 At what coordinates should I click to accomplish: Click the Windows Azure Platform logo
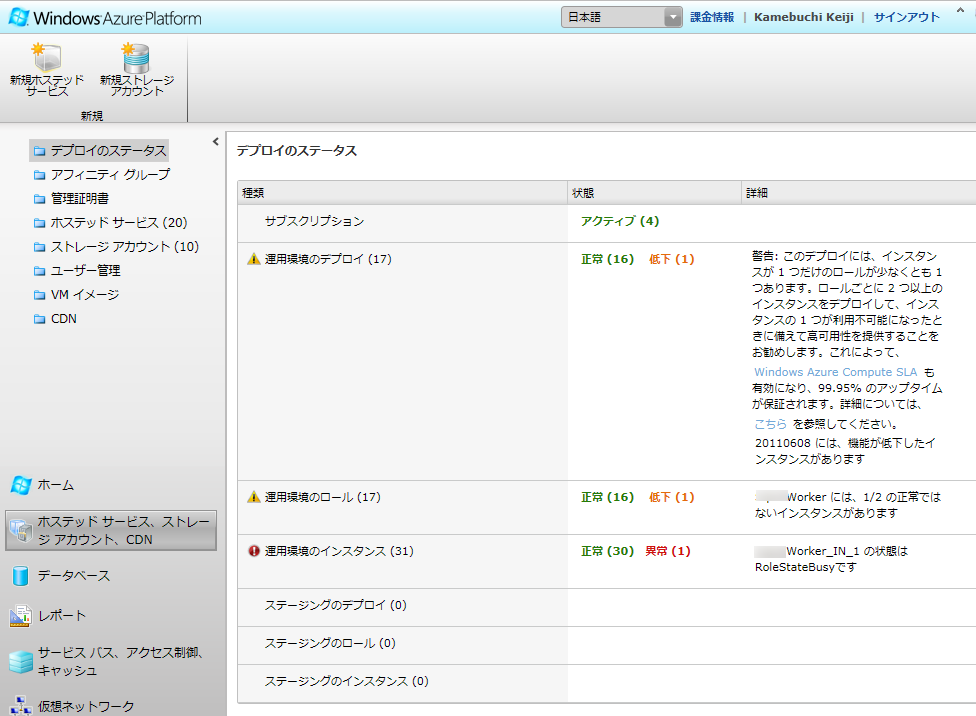click(105, 17)
